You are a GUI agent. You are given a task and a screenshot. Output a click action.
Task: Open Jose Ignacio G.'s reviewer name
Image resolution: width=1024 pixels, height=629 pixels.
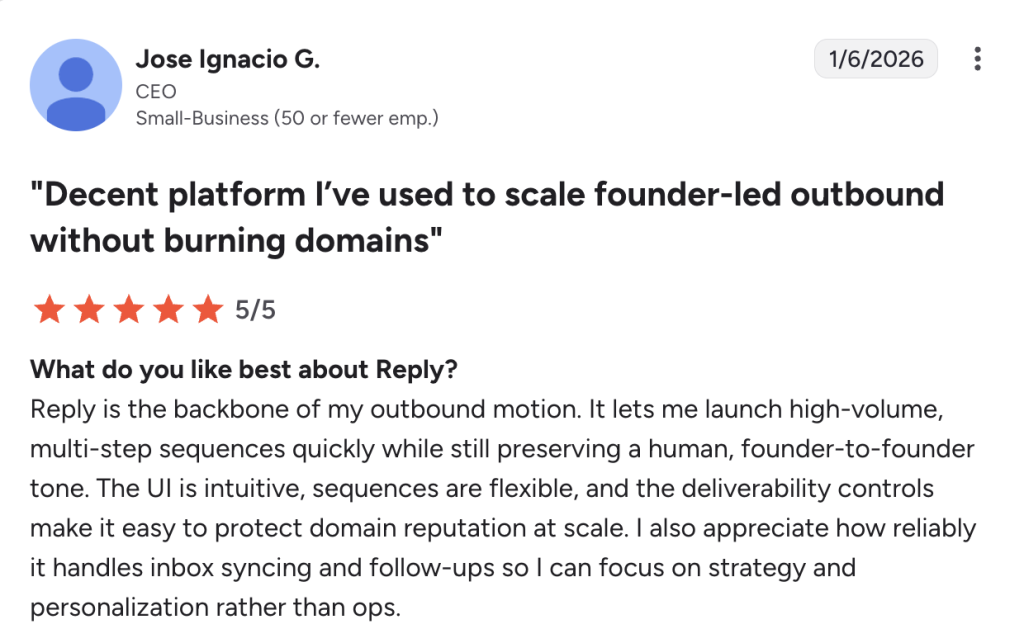click(x=228, y=59)
